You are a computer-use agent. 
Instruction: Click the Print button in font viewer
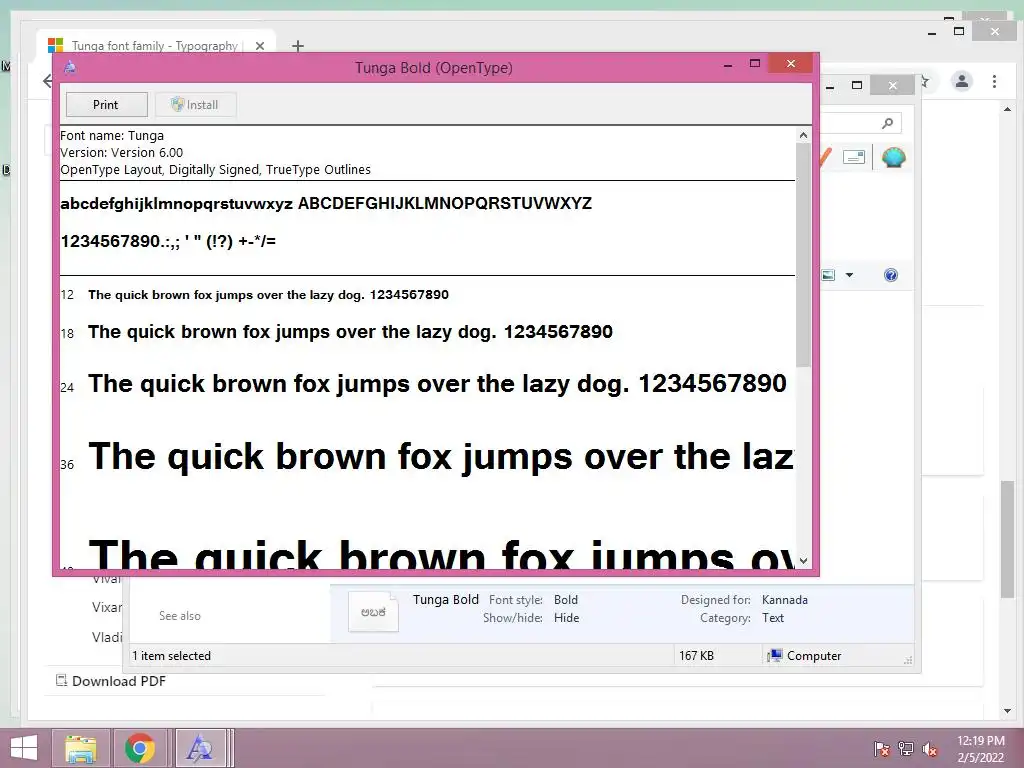pyautogui.click(x=106, y=104)
